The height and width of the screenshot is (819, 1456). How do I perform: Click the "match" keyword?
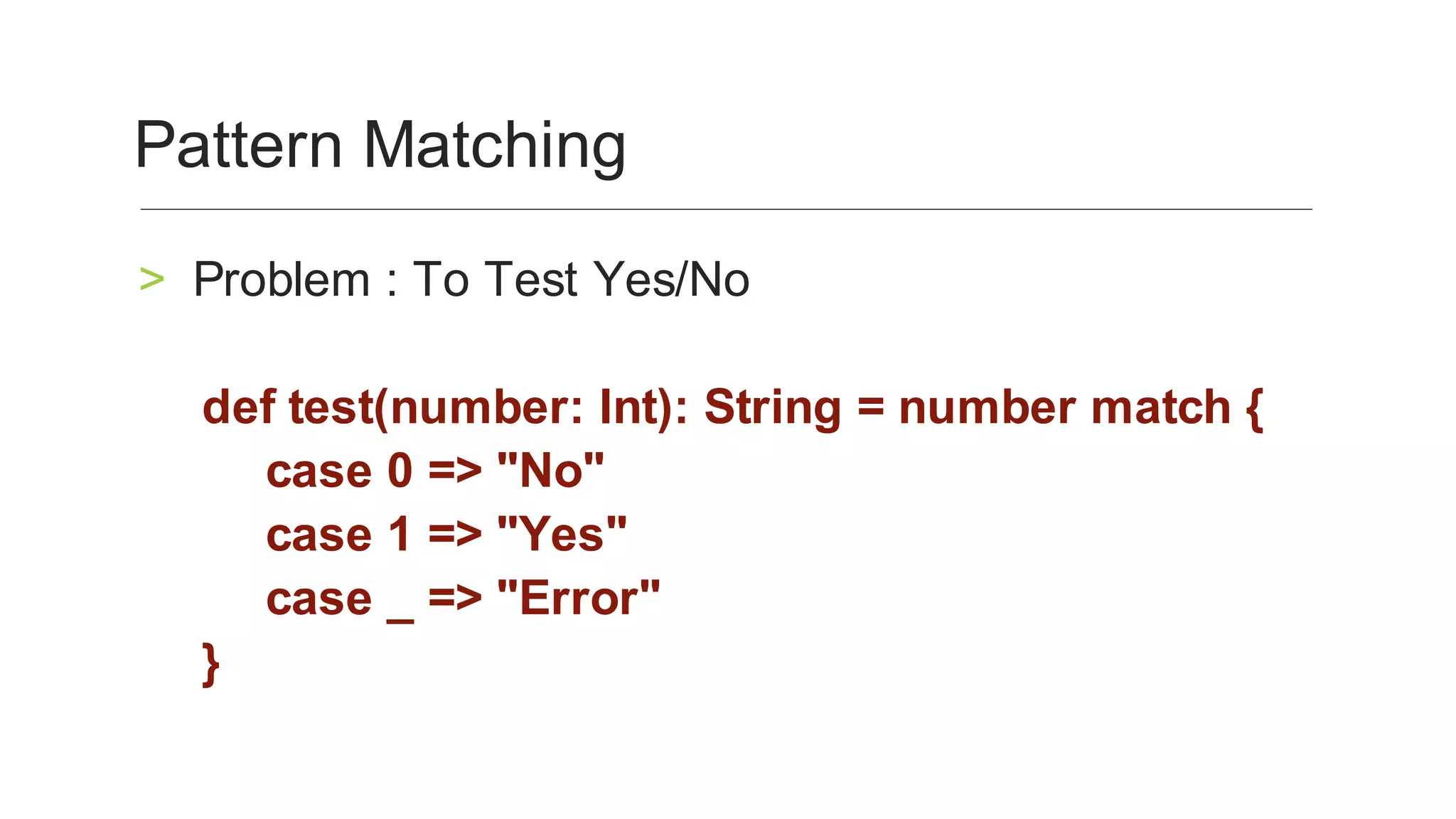[x=1160, y=407]
